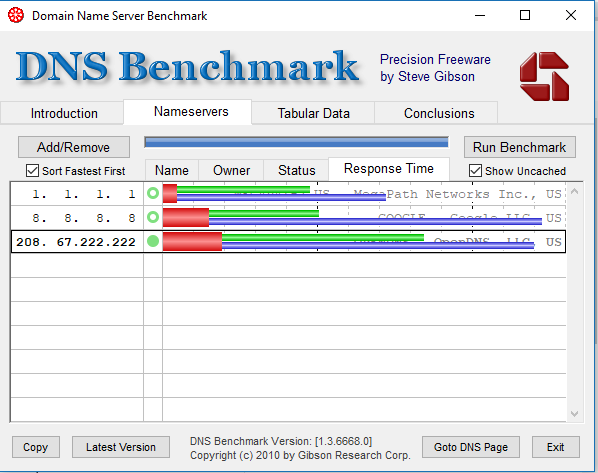Minimize the DNS Benchmark window

[x=480, y=15]
